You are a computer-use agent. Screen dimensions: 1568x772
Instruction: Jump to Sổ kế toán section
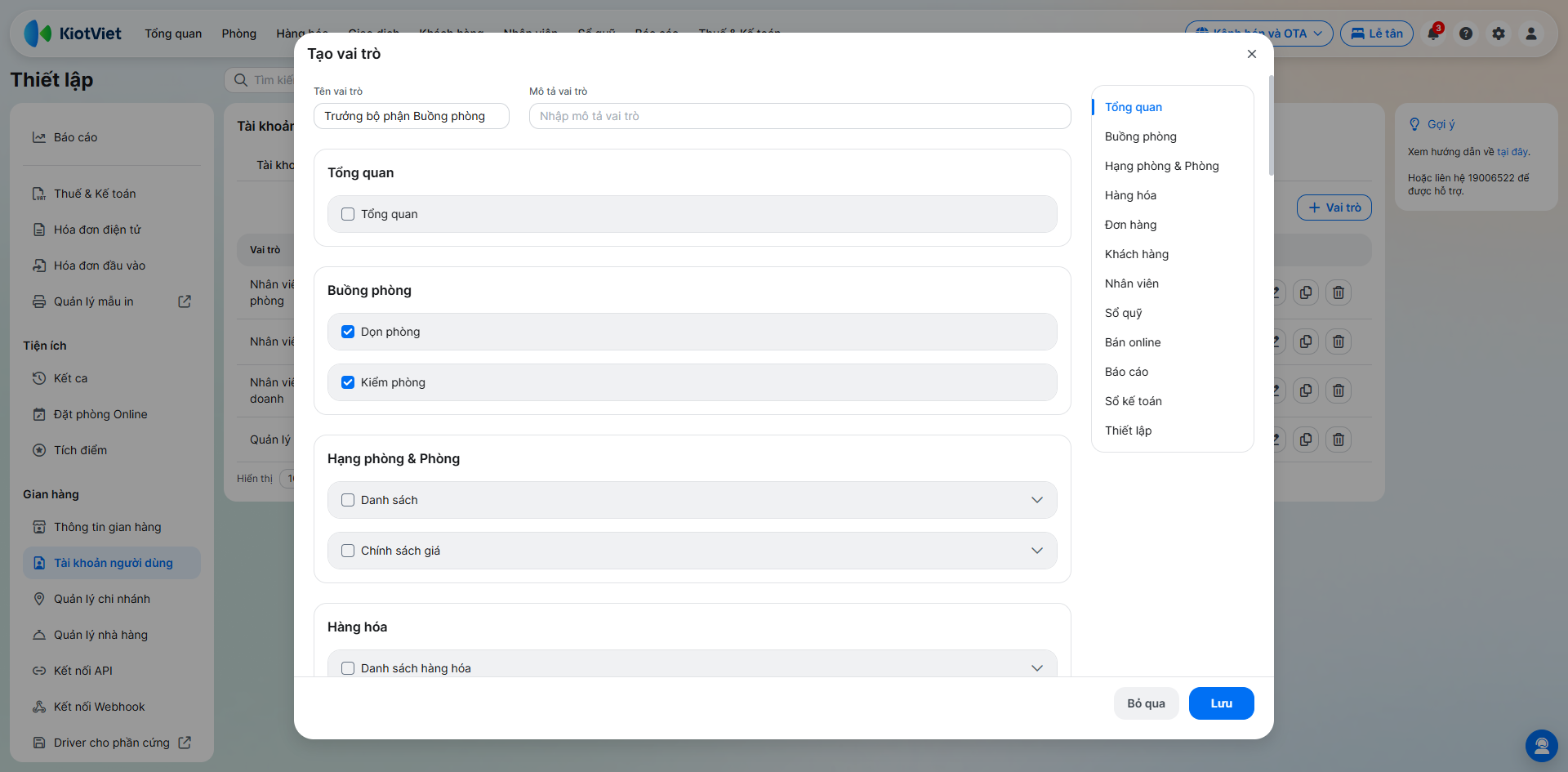tap(1134, 401)
